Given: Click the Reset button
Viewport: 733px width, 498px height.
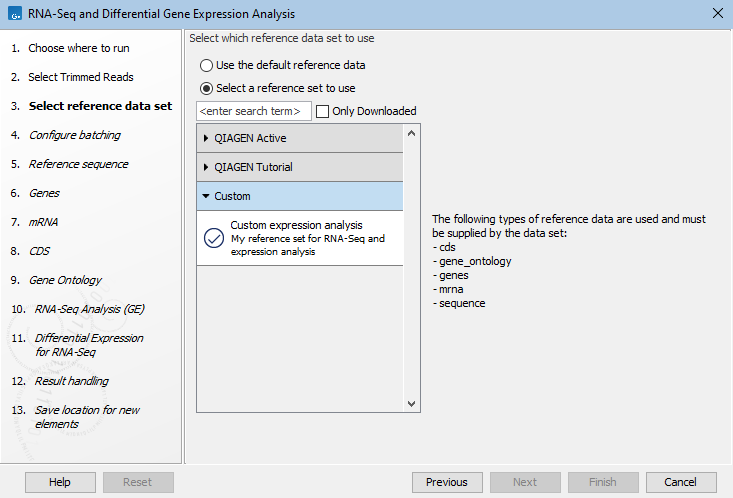Looking at the screenshot, I should [x=138, y=482].
